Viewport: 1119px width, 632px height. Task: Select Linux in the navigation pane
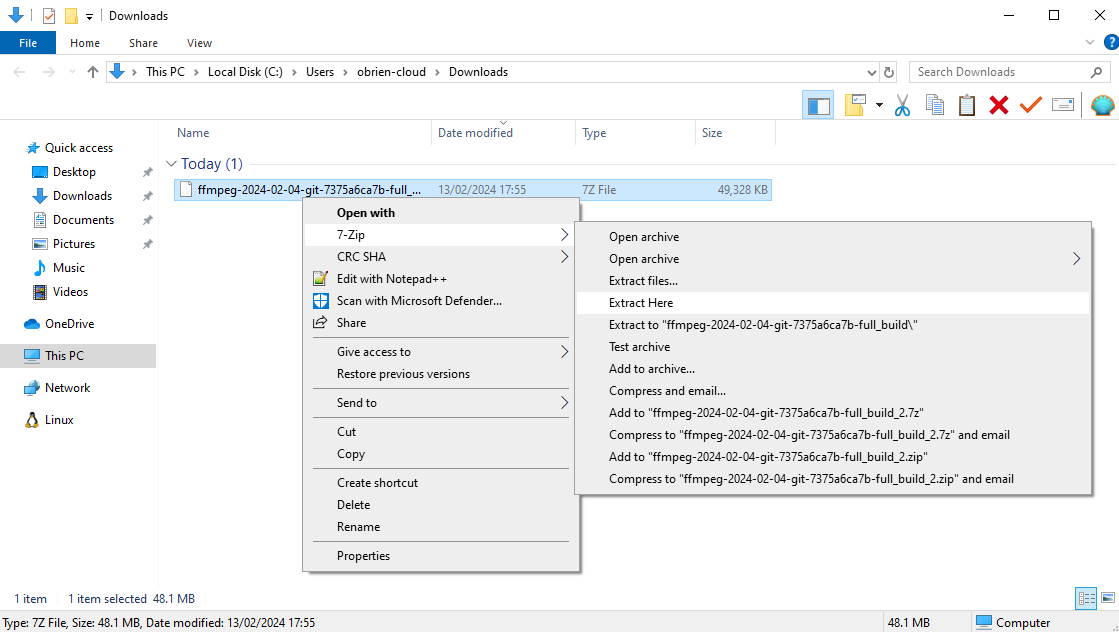[x=59, y=420]
